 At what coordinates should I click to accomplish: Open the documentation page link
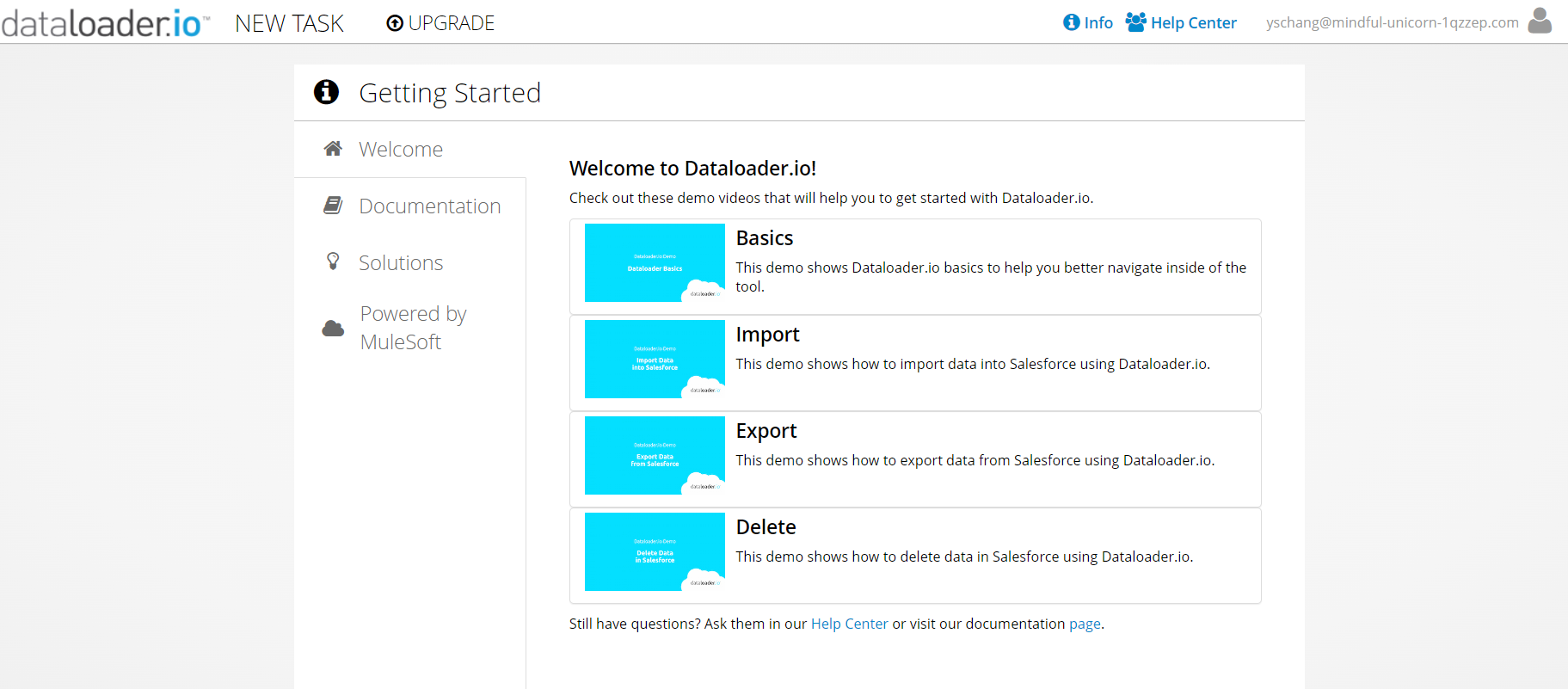coord(1085,624)
